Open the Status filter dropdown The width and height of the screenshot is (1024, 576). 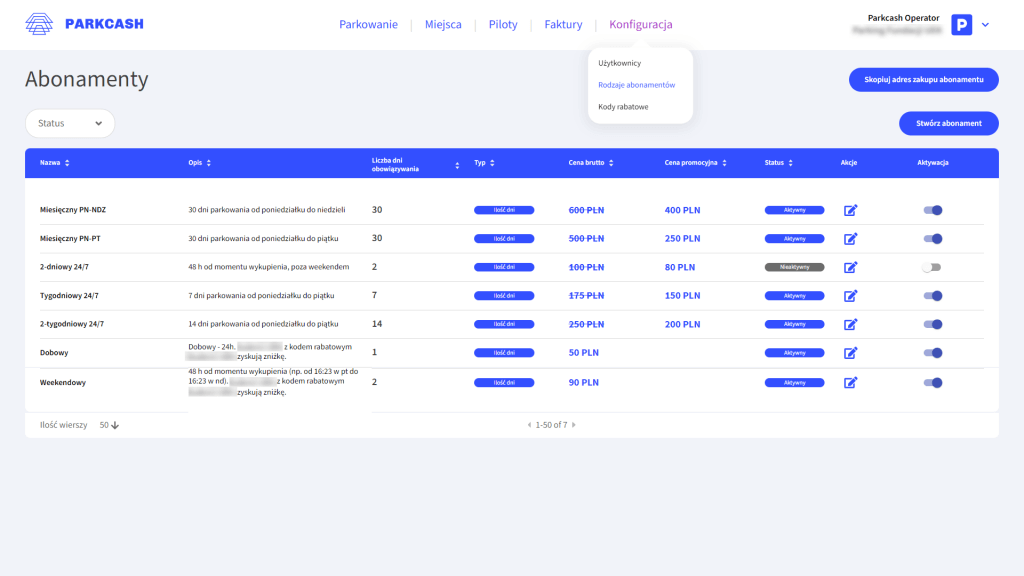tap(70, 123)
